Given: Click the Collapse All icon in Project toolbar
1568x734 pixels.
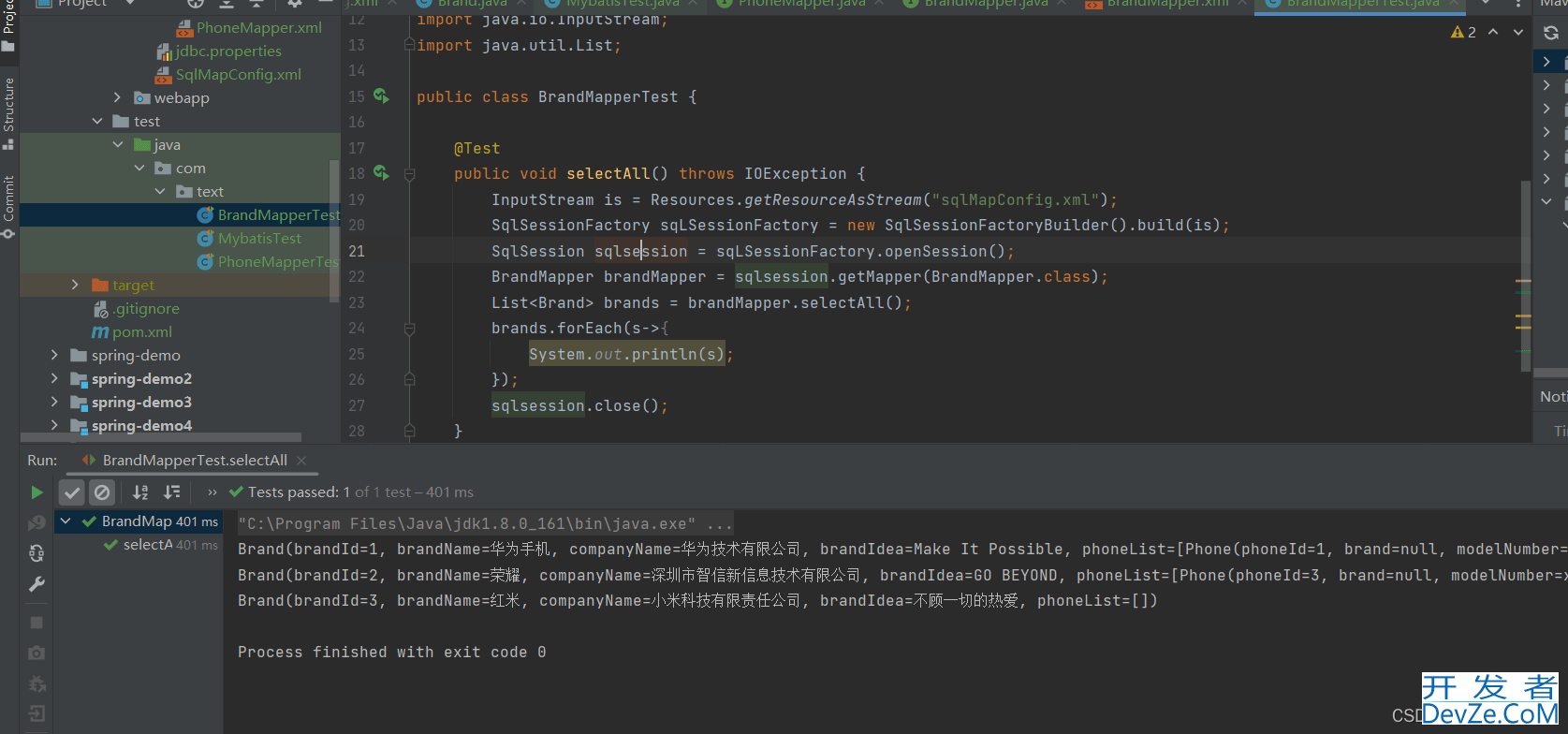Looking at the screenshot, I should coord(256,4).
